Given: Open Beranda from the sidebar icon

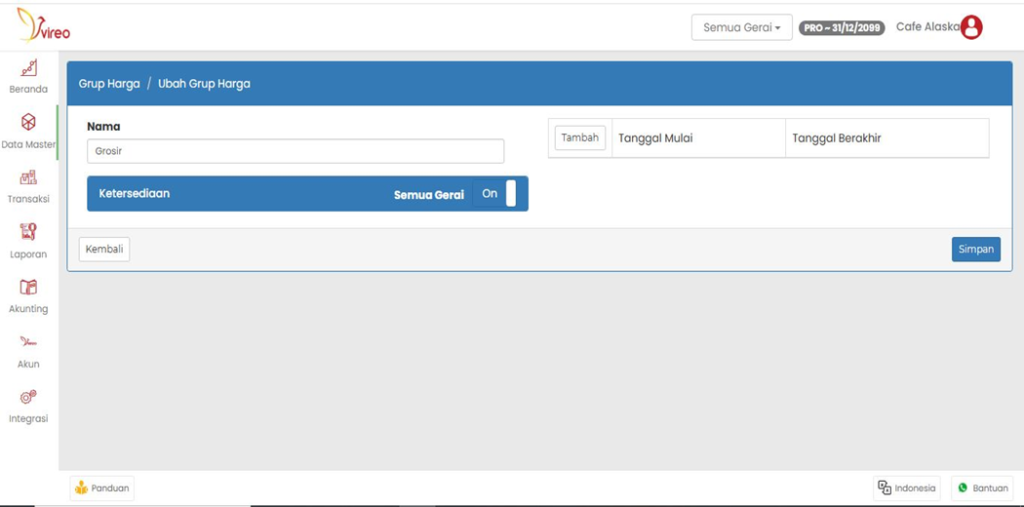Looking at the screenshot, I should [28, 68].
